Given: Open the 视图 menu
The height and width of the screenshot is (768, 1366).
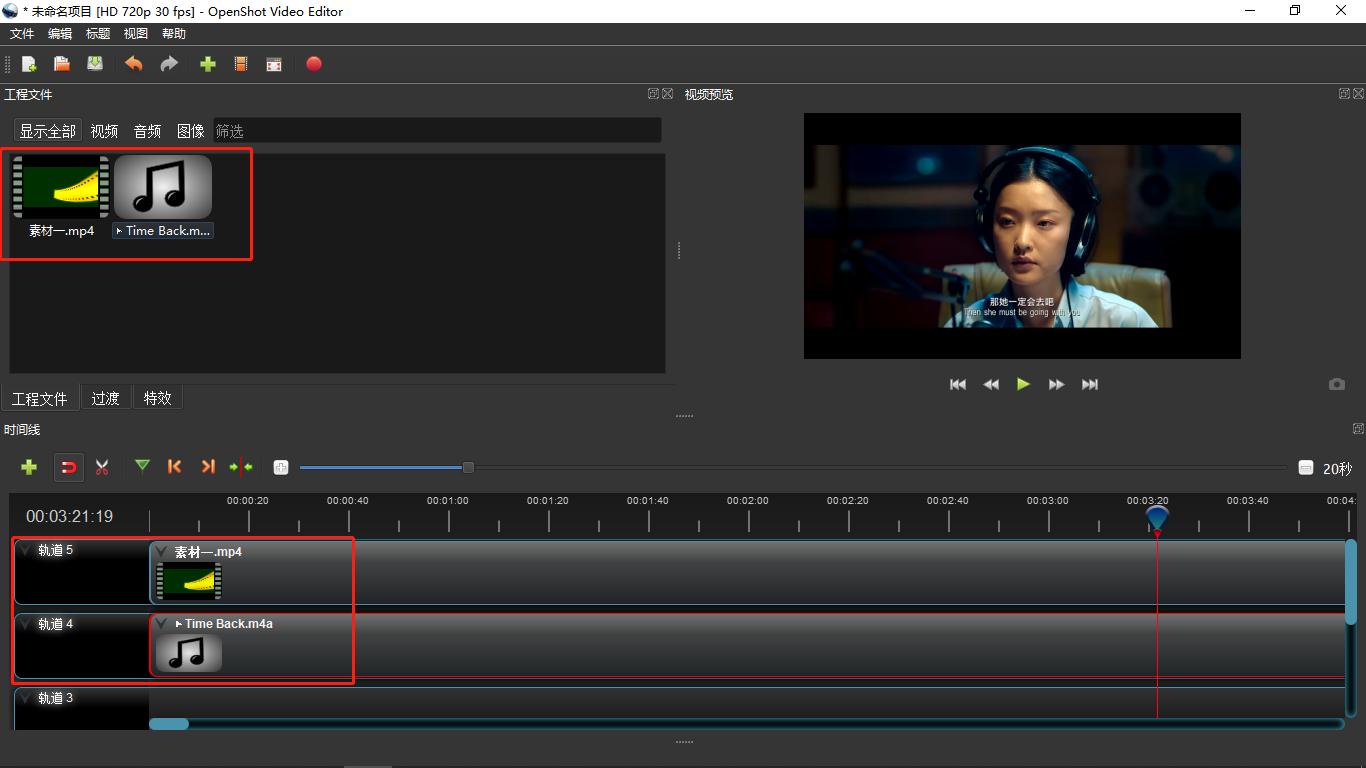Looking at the screenshot, I should [x=136, y=33].
